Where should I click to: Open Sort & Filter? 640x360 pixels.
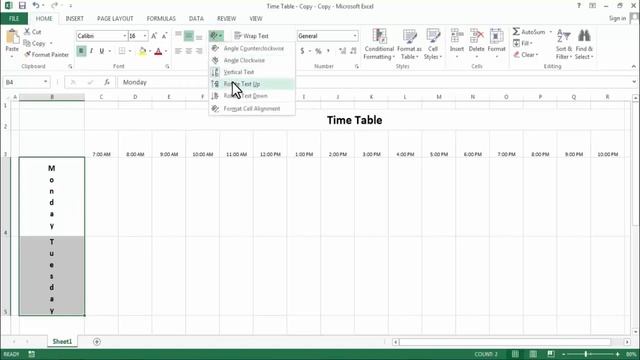coord(564,44)
